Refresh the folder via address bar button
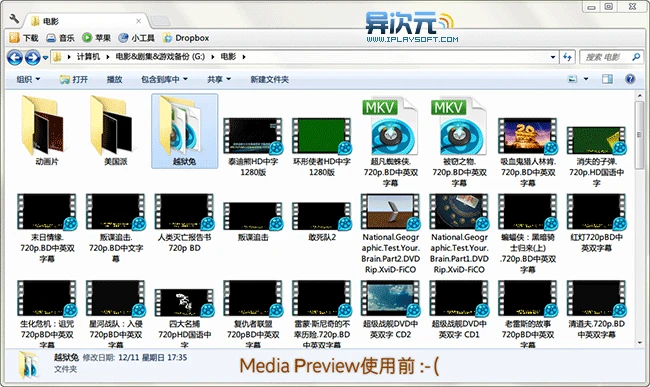 click(x=567, y=57)
